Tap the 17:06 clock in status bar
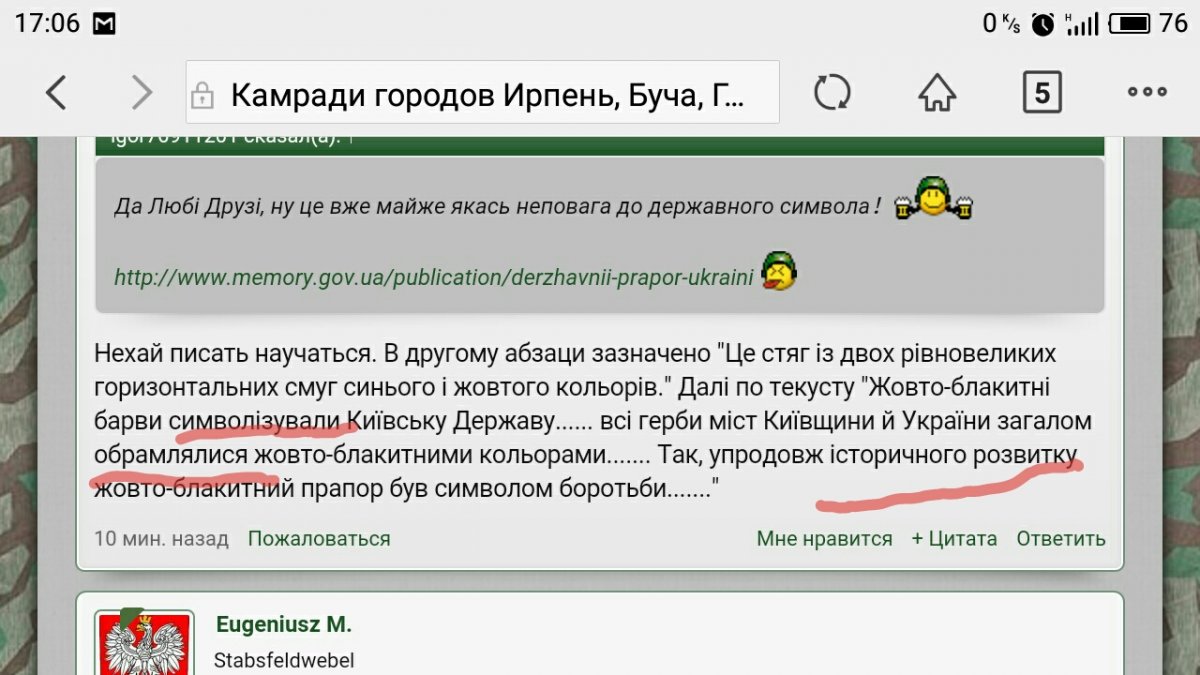The height and width of the screenshot is (675, 1200). point(47,23)
